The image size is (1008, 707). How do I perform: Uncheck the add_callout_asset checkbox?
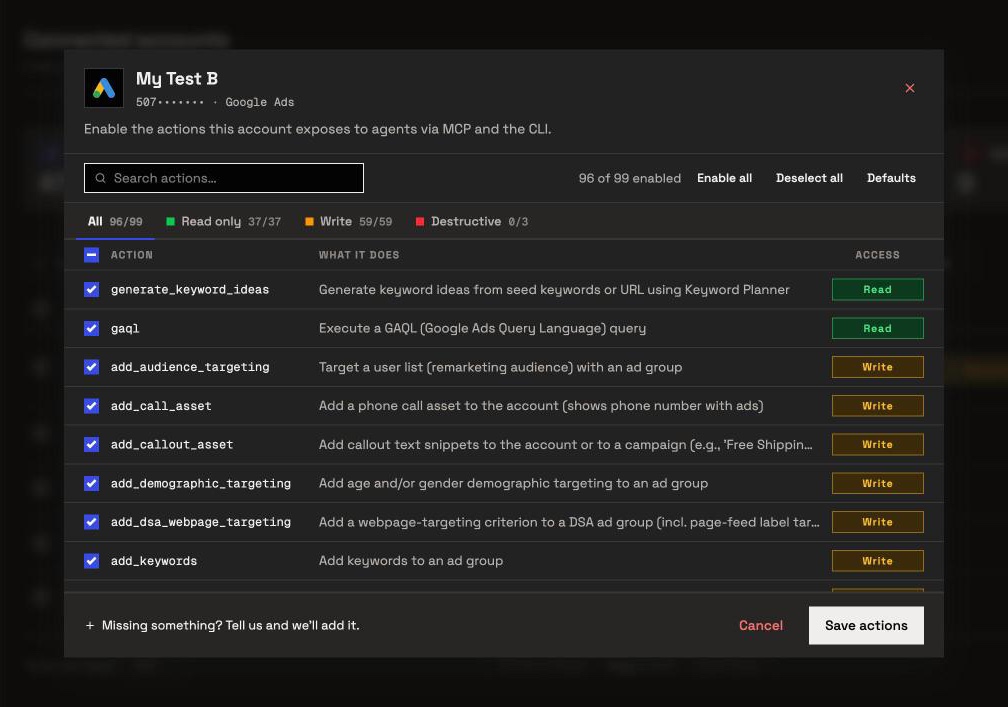coord(91,445)
